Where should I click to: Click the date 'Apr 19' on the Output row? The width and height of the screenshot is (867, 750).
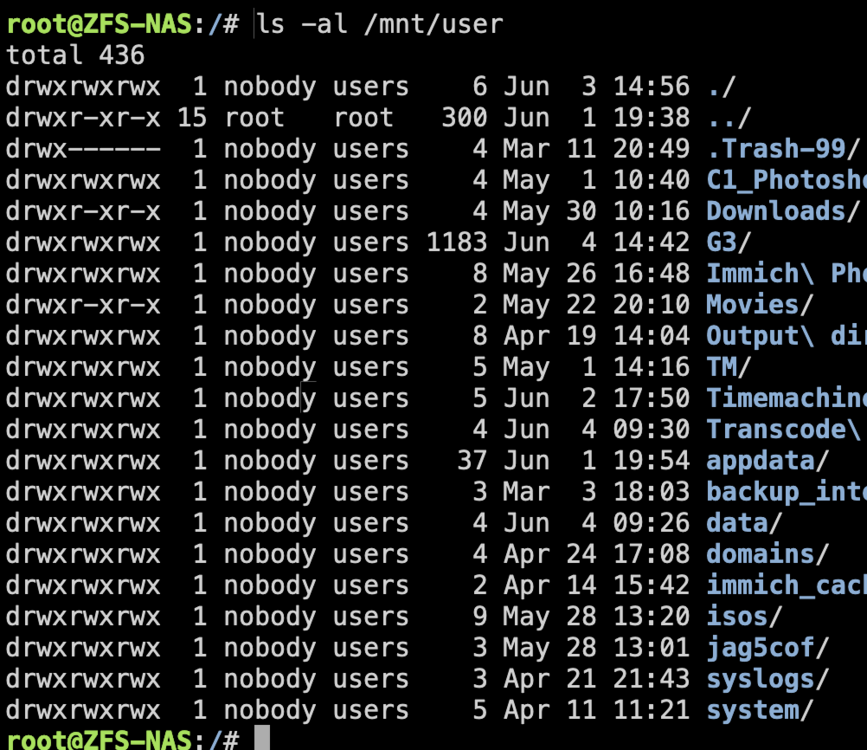(550, 336)
